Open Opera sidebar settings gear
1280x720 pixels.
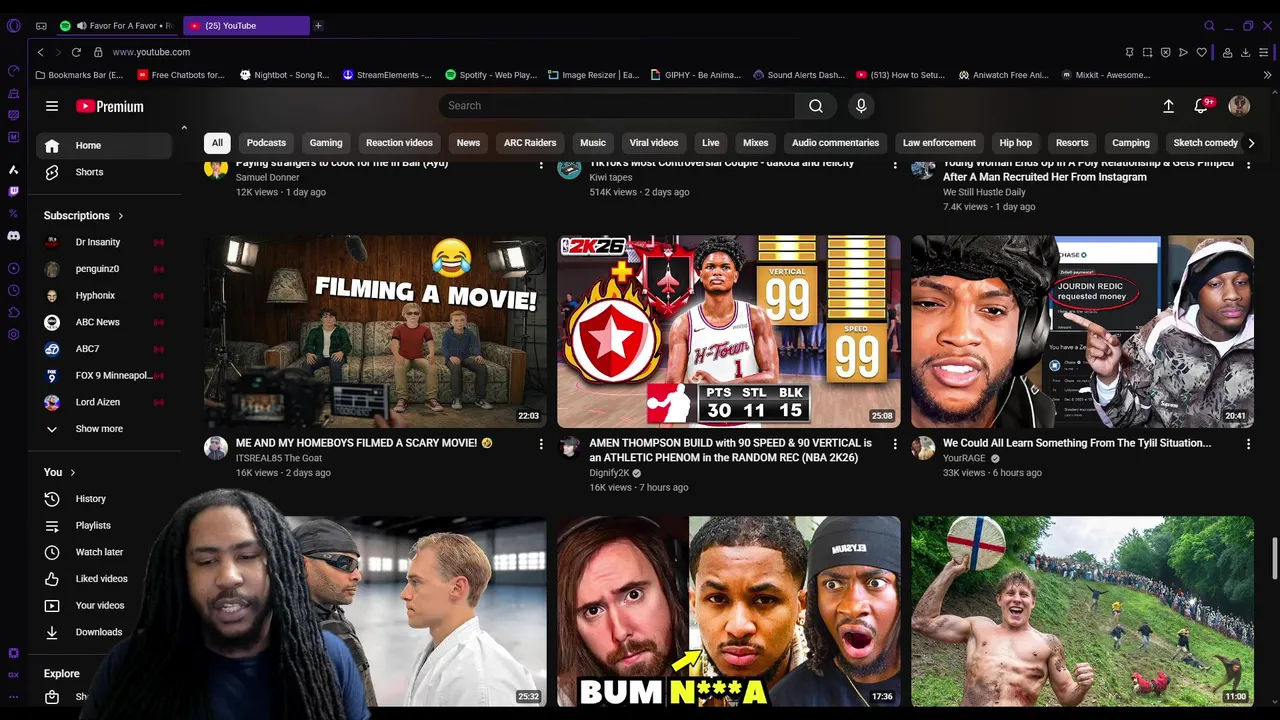click(13, 334)
